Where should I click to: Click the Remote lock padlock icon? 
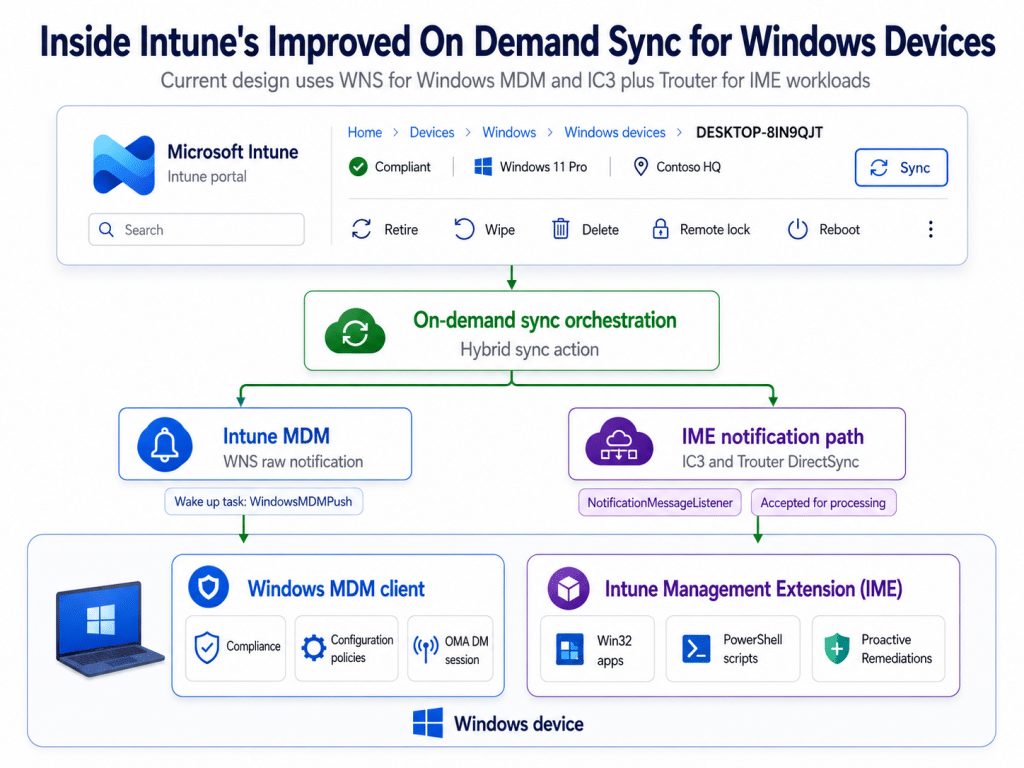(660, 229)
